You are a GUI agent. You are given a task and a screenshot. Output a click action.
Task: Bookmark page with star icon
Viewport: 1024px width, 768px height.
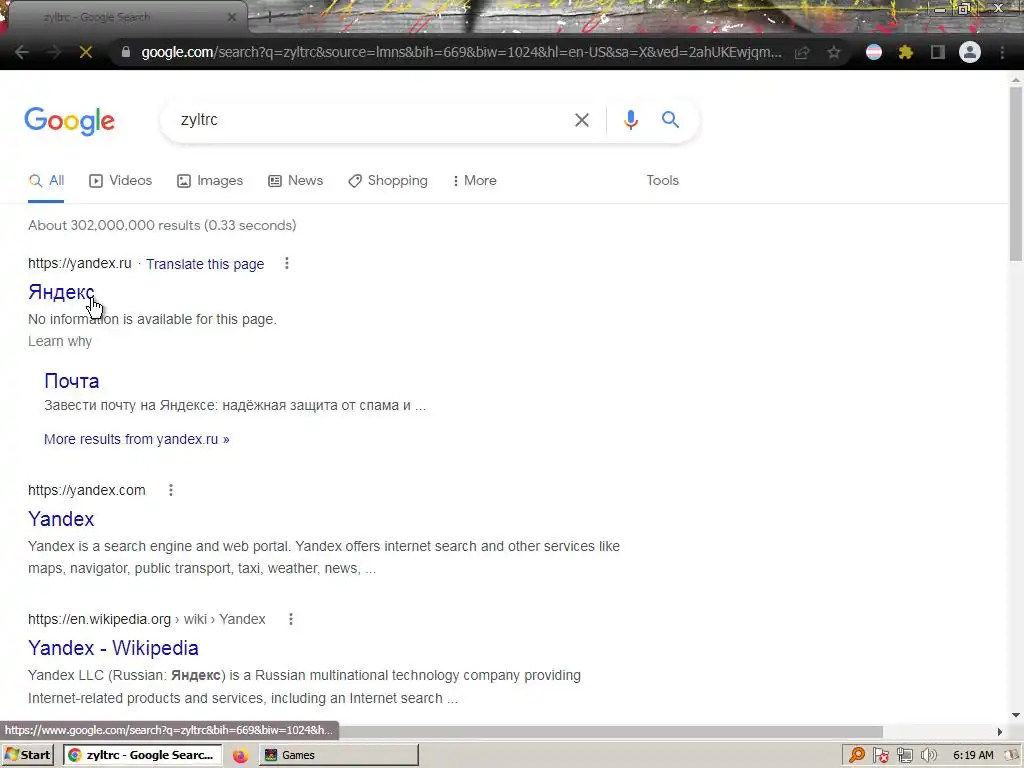[834, 52]
